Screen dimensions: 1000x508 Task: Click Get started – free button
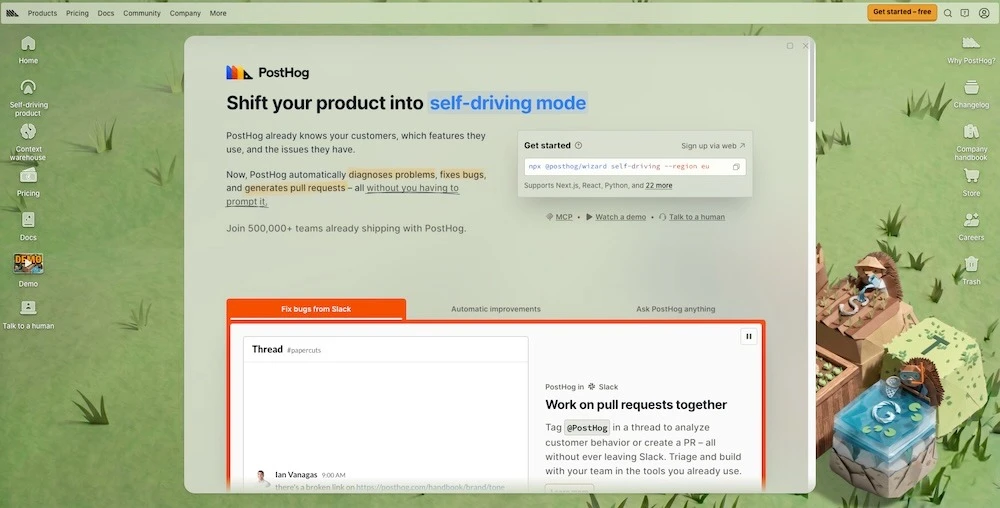click(x=902, y=12)
